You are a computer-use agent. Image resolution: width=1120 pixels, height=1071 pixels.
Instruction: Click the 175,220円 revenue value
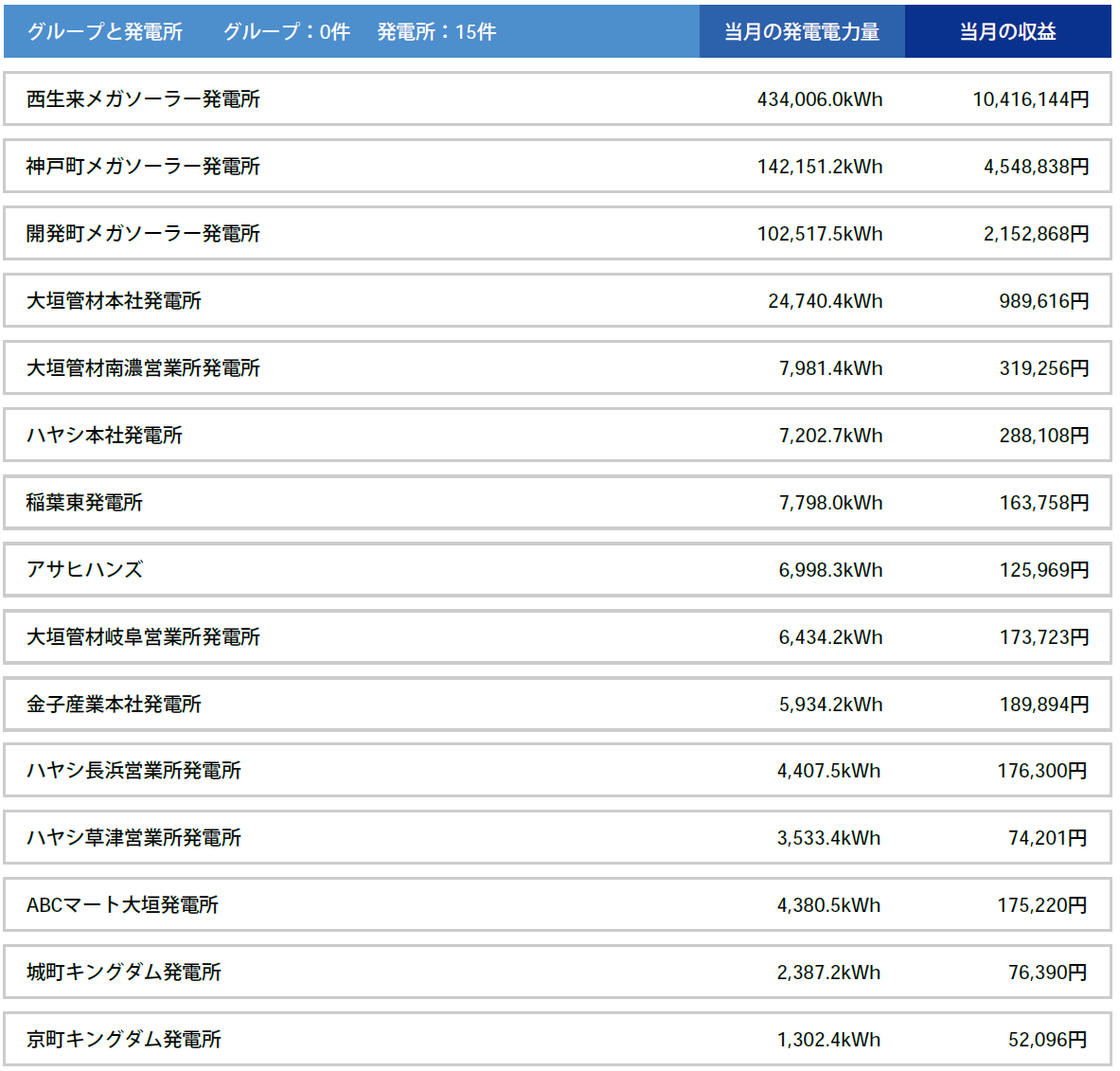(1042, 904)
